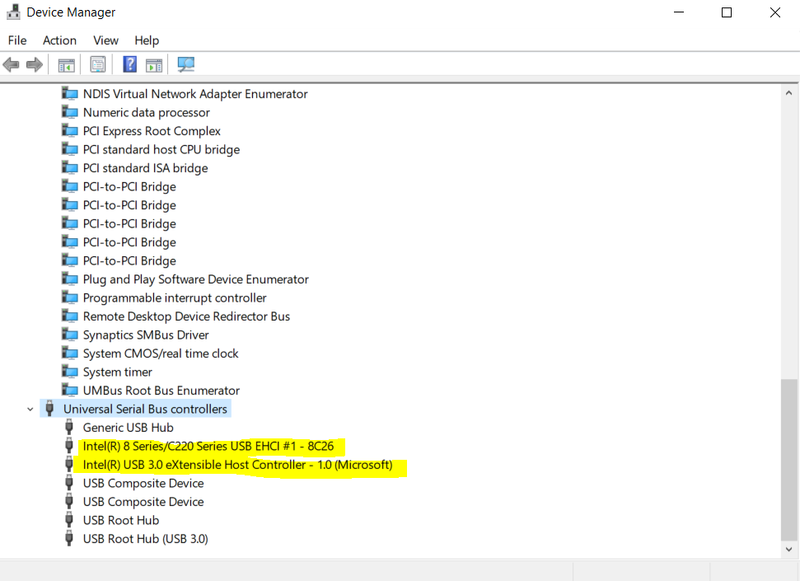Click Show/Hide Action Pane toolbar icon
The image size is (800, 581).
(x=154, y=65)
